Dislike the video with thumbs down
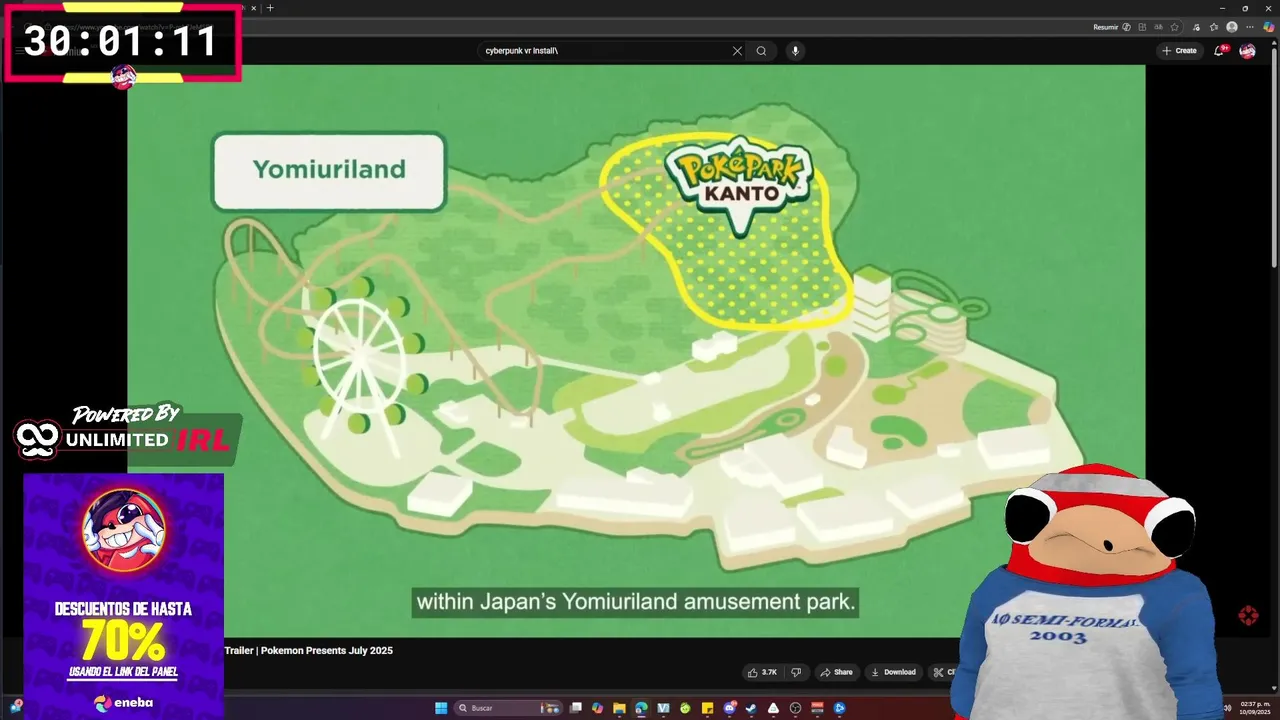 tap(796, 672)
